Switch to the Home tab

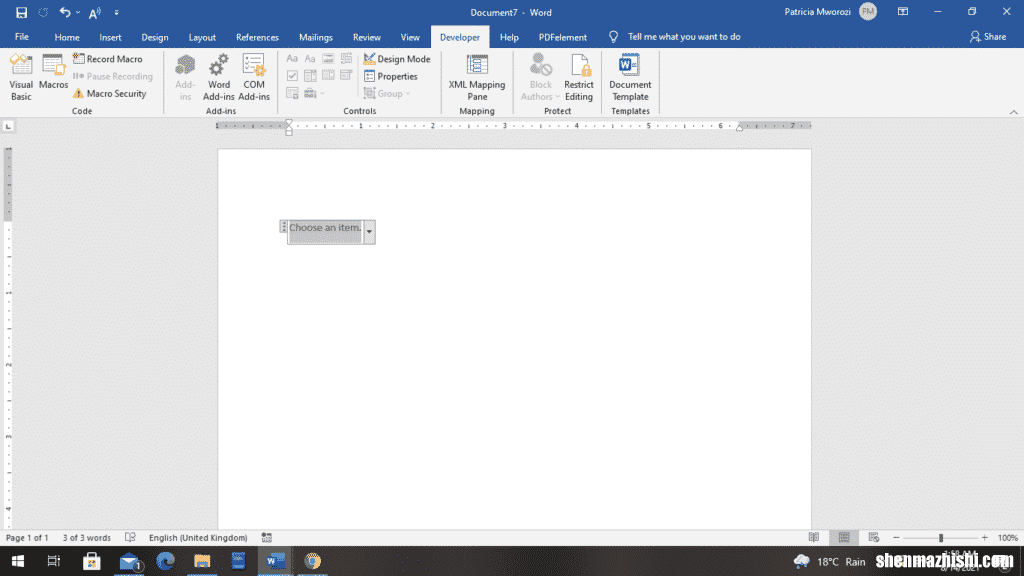click(x=67, y=37)
